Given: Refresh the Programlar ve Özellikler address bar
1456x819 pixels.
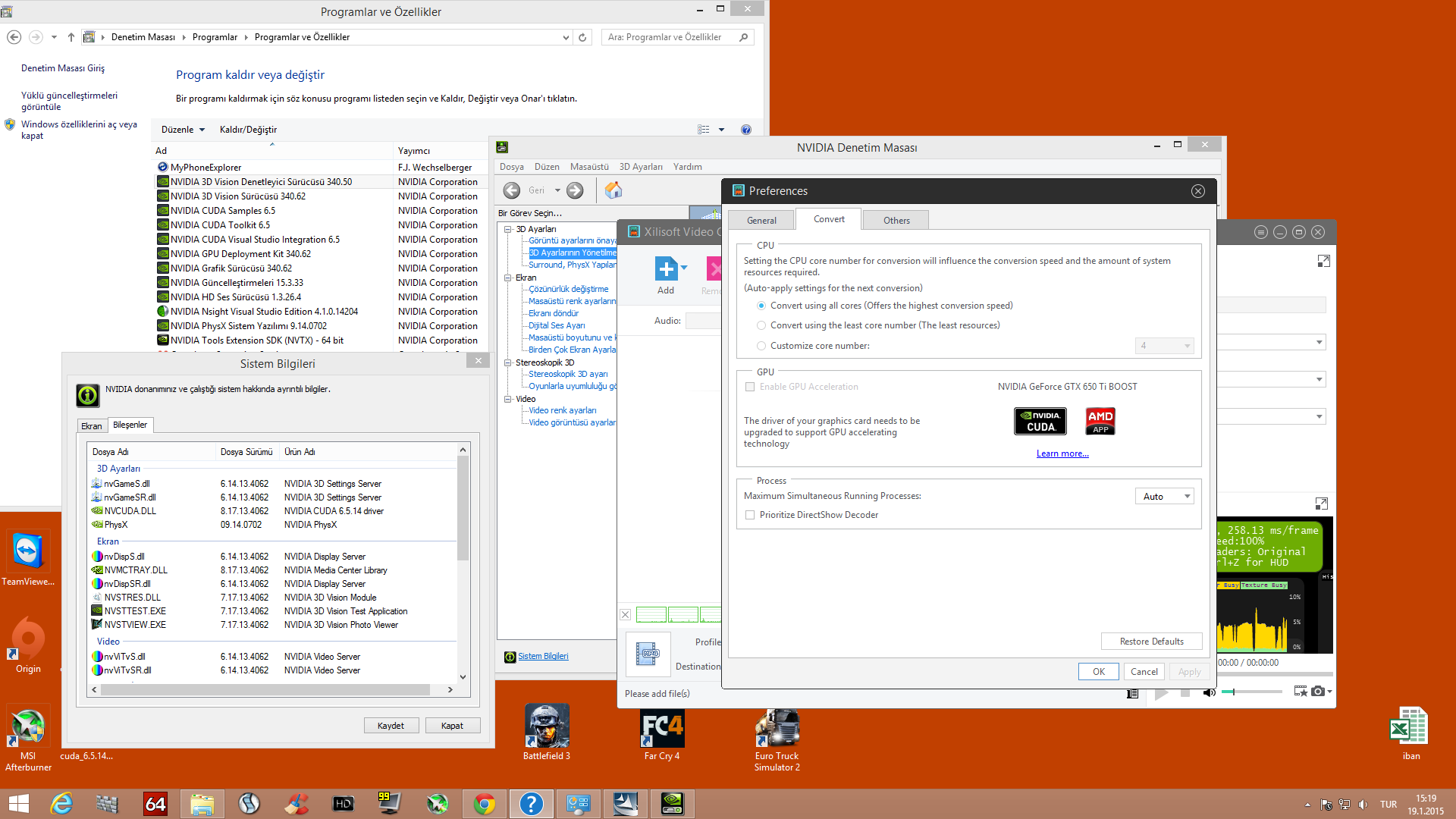Looking at the screenshot, I should tap(582, 37).
